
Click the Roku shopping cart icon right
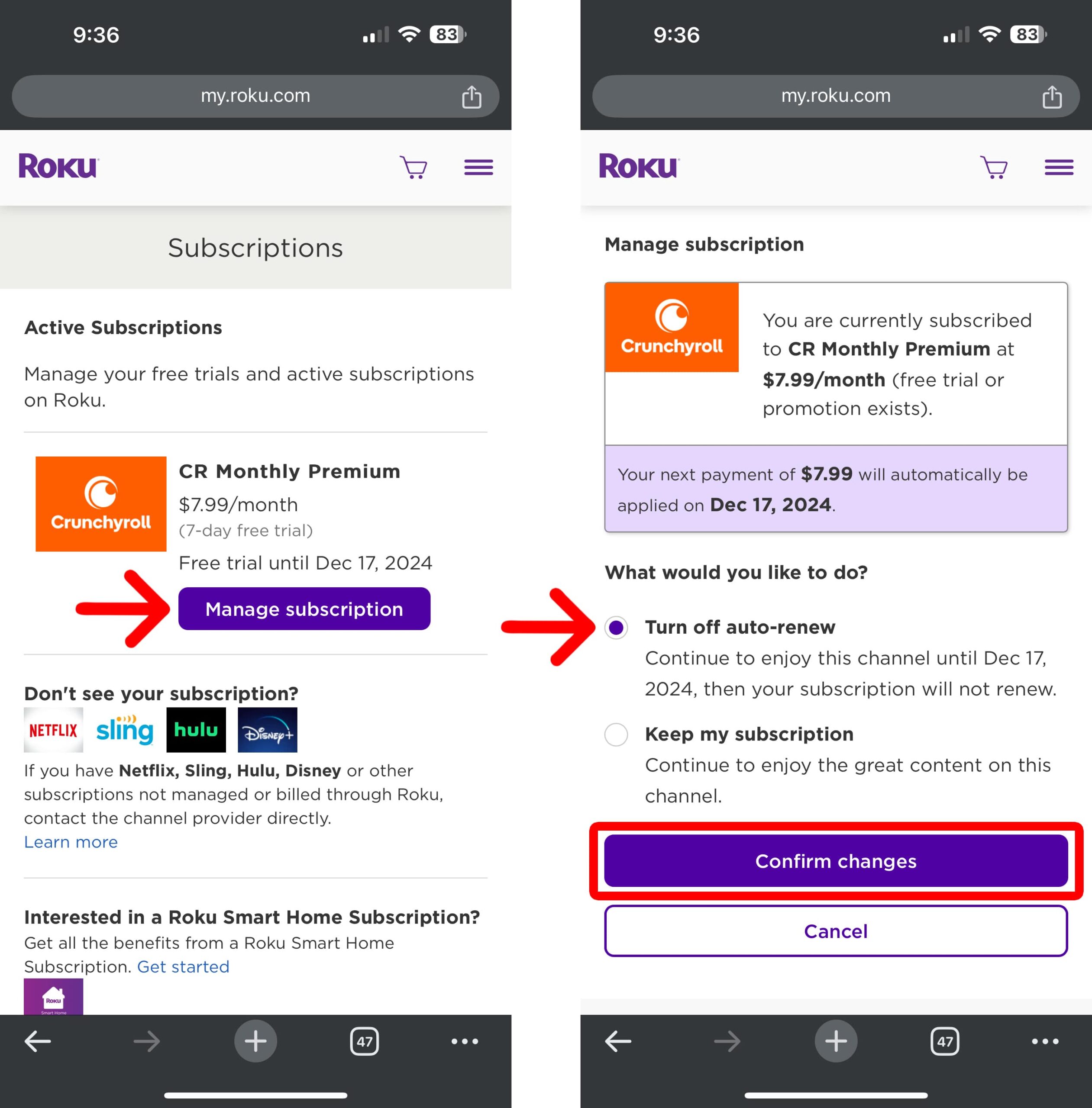coord(995,167)
